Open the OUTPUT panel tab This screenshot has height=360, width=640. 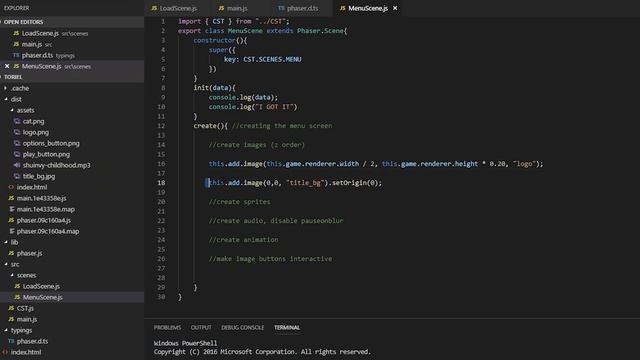click(201, 327)
